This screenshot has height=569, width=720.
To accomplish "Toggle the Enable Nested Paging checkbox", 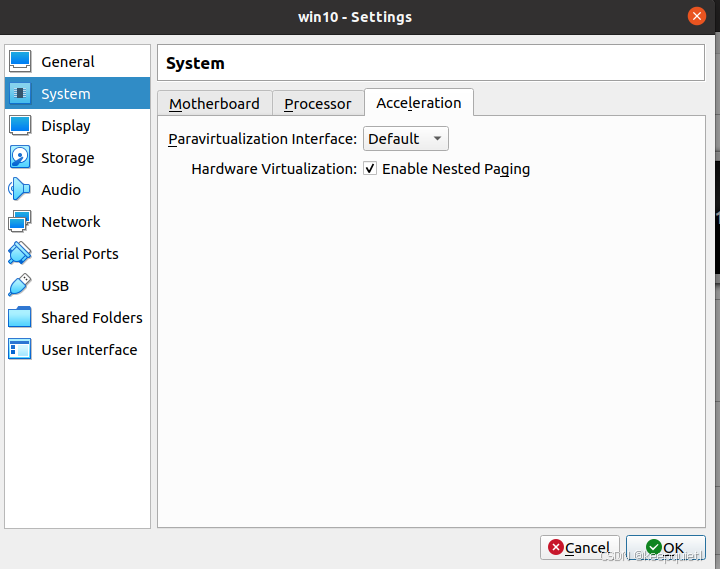I will pyautogui.click(x=370, y=169).
